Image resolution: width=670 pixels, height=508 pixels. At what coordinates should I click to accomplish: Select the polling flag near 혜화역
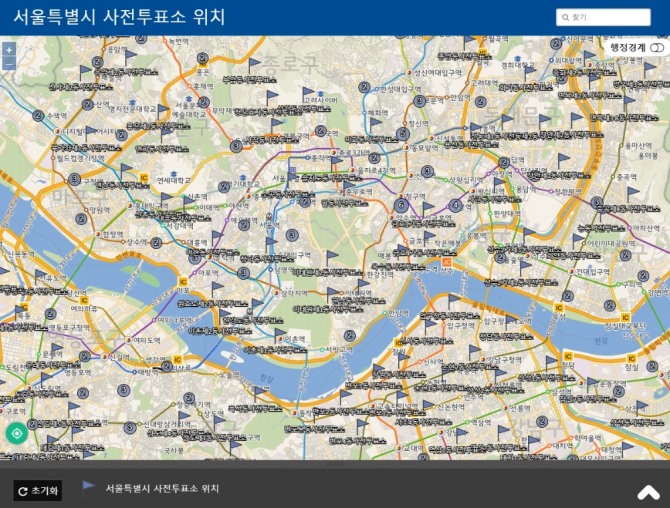[375, 124]
